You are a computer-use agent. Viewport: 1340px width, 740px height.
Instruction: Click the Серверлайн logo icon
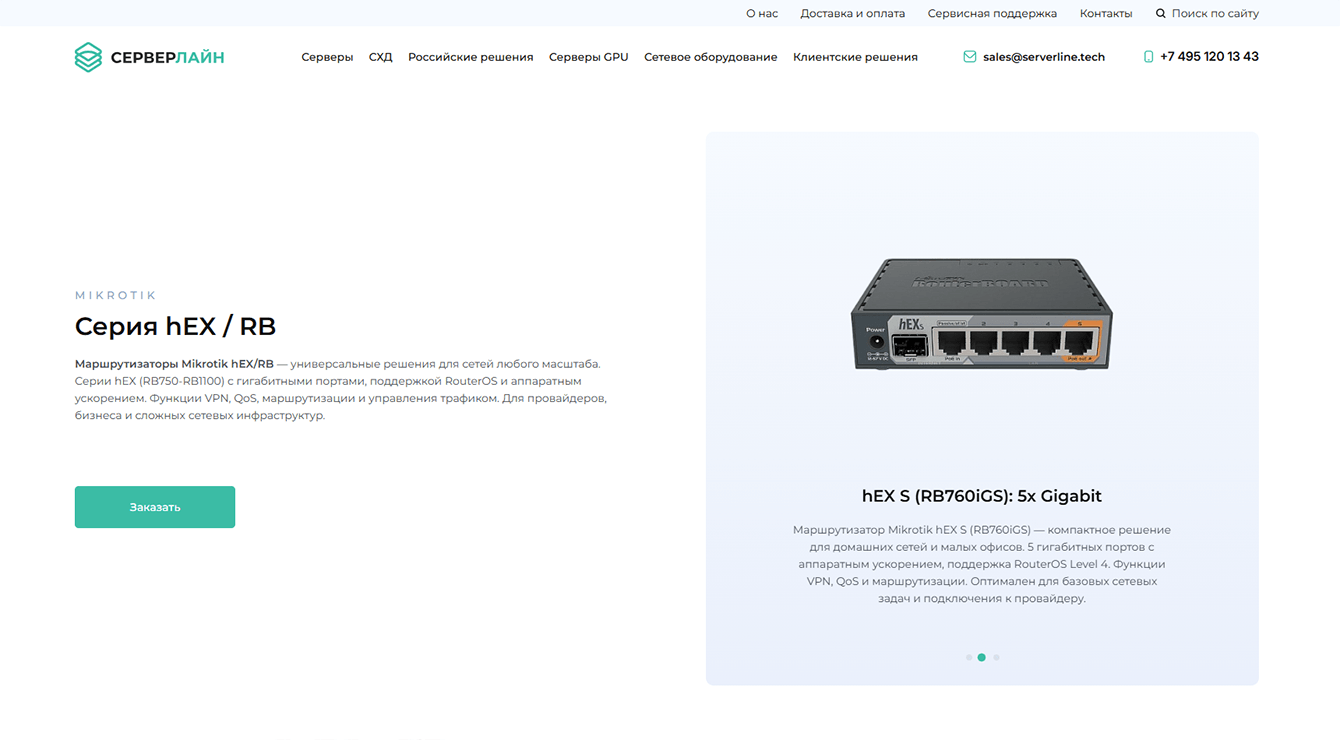coord(88,57)
